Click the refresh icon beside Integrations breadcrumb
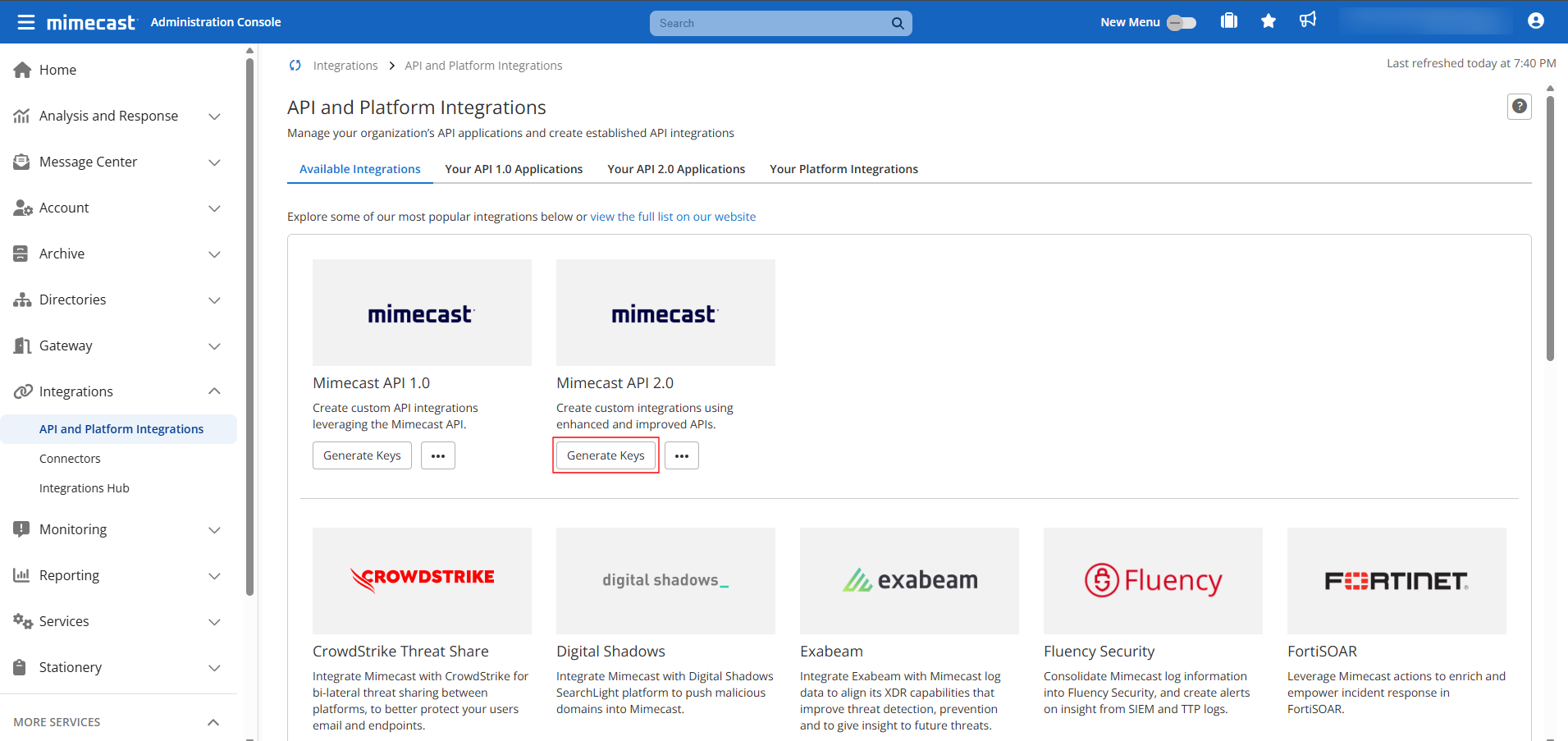1568x741 pixels. coord(295,66)
